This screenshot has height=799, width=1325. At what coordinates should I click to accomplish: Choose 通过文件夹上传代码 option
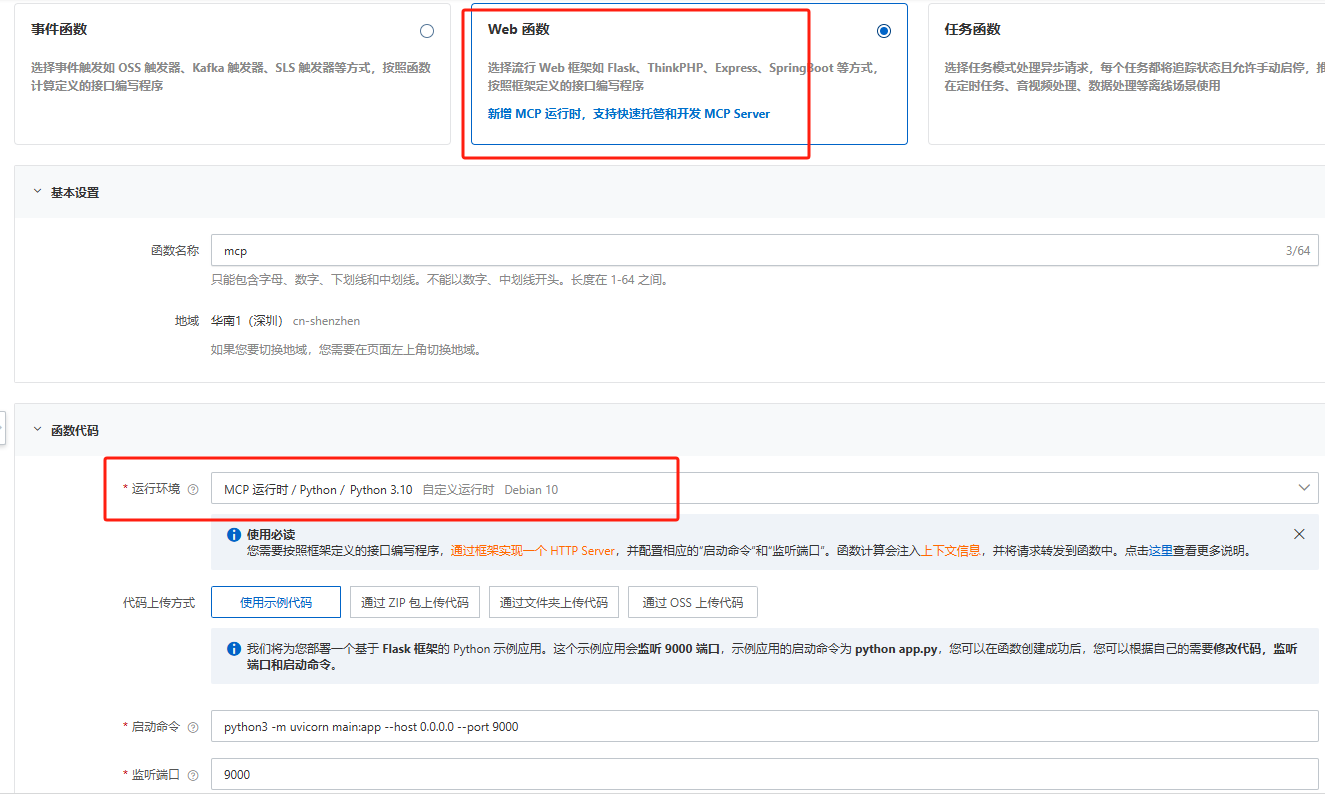[x=553, y=602]
